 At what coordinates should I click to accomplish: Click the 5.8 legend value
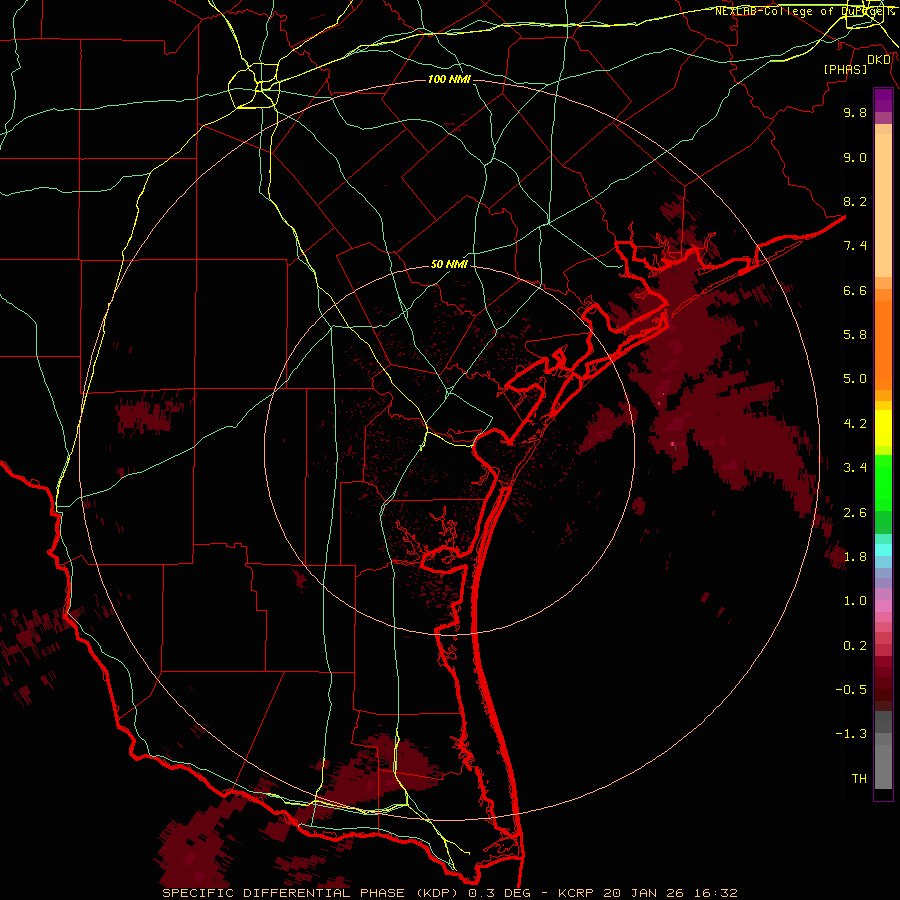click(855, 335)
